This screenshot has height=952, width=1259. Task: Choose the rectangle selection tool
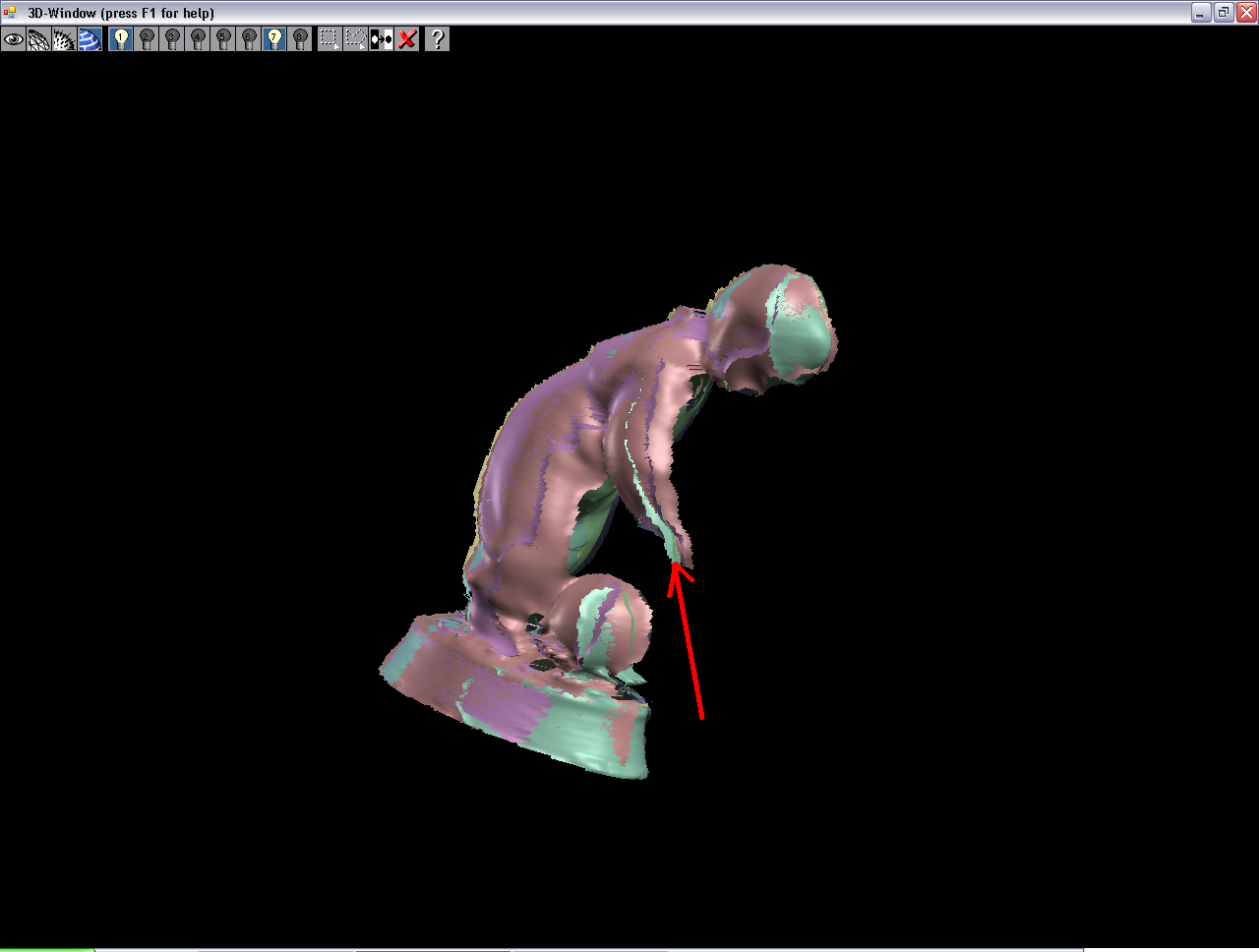(330, 39)
